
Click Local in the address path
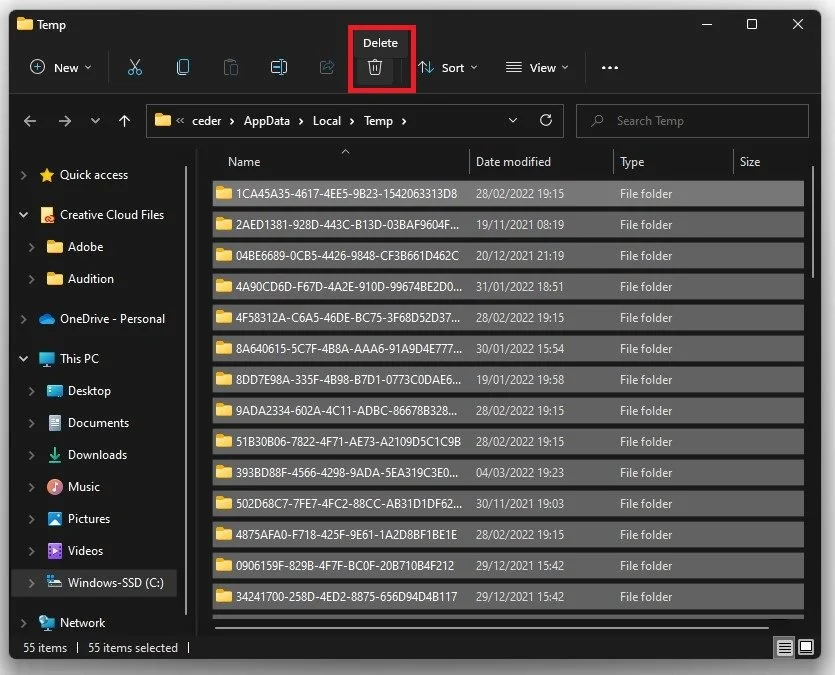tap(327, 121)
